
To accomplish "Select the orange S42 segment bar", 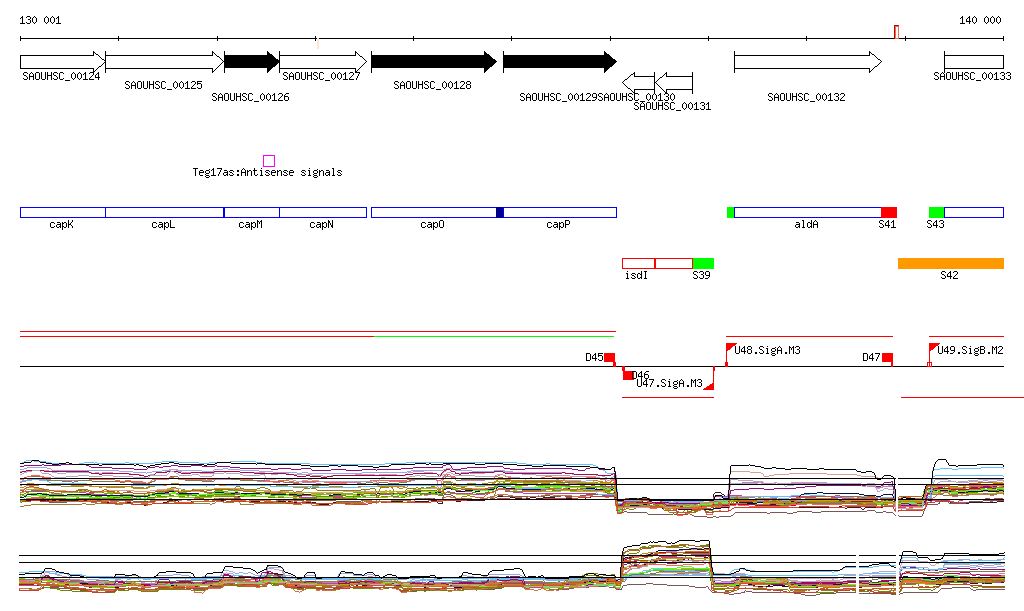I will pyautogui.click(x=951, y=263).
